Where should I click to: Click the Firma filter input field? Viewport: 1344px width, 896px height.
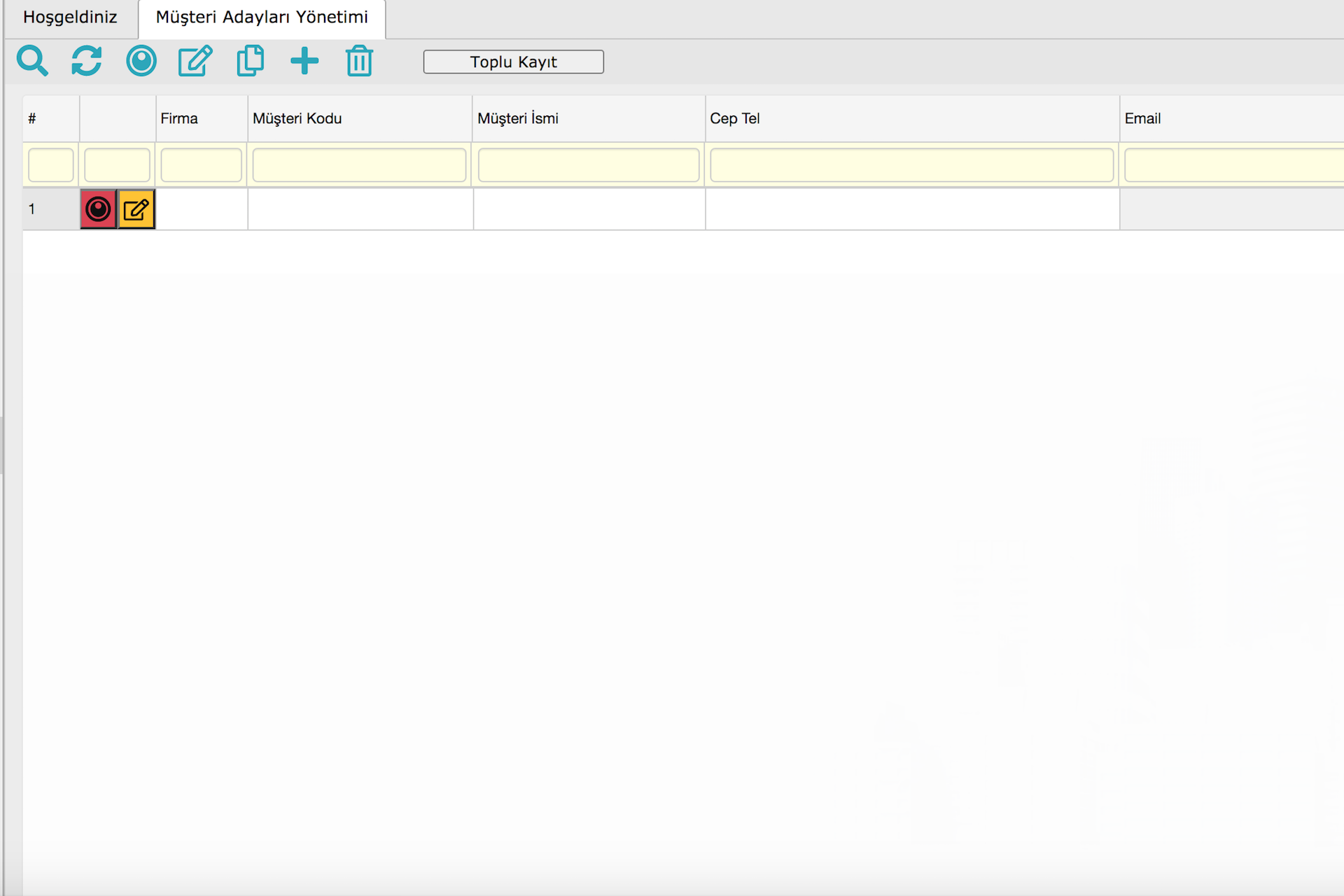(201, 165)
